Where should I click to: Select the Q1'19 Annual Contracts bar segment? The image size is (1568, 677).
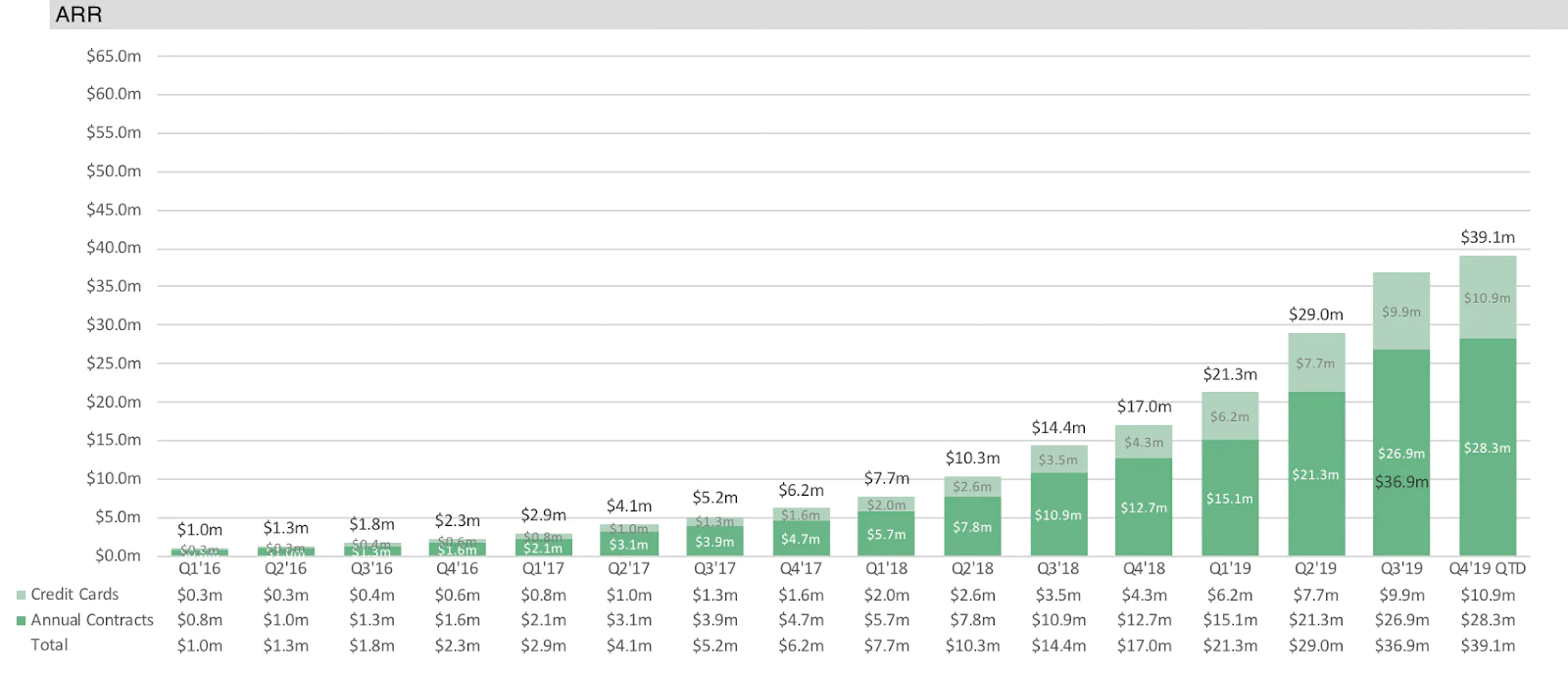[x=1230, y=498]
